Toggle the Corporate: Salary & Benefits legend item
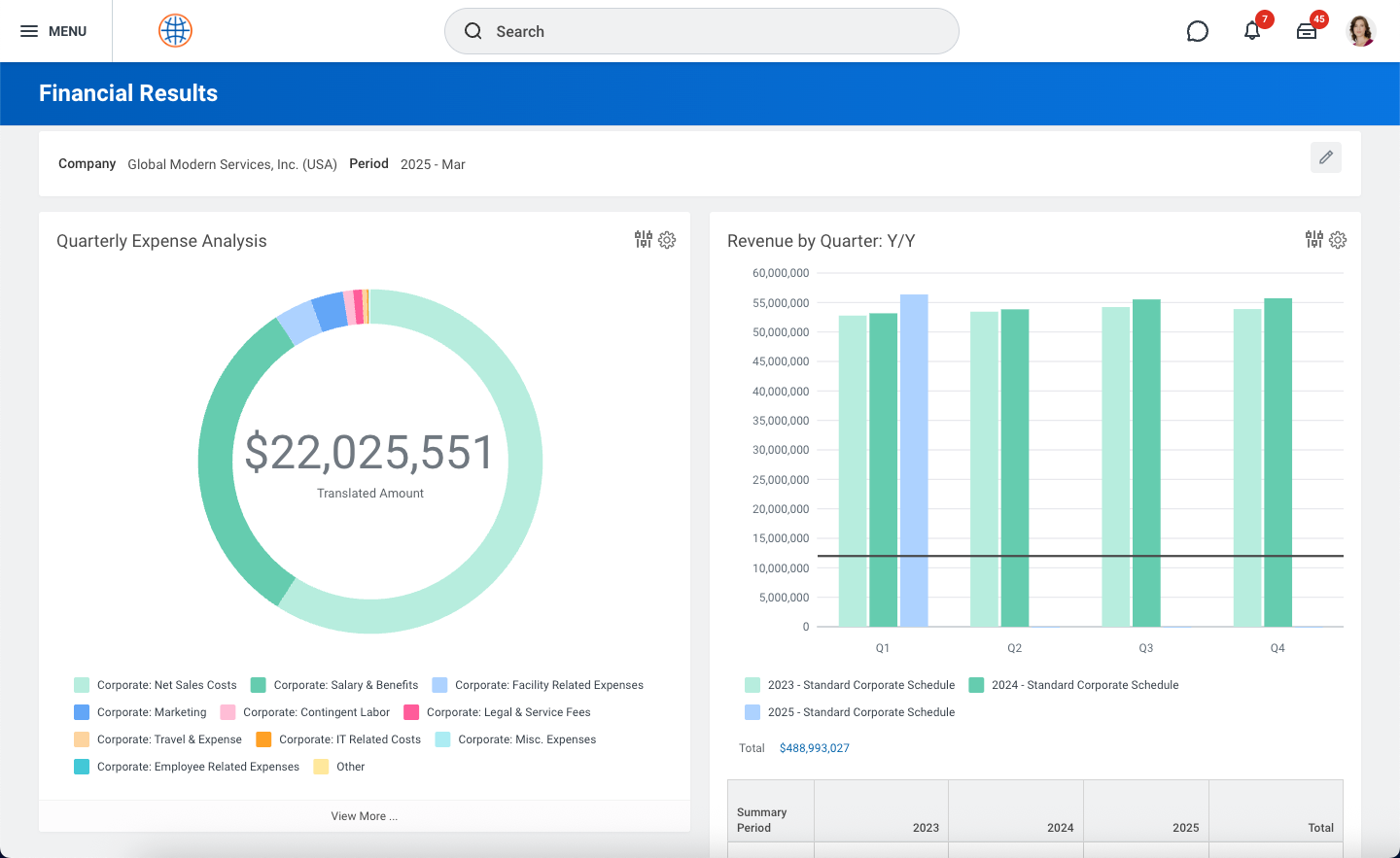 (345, 685)
